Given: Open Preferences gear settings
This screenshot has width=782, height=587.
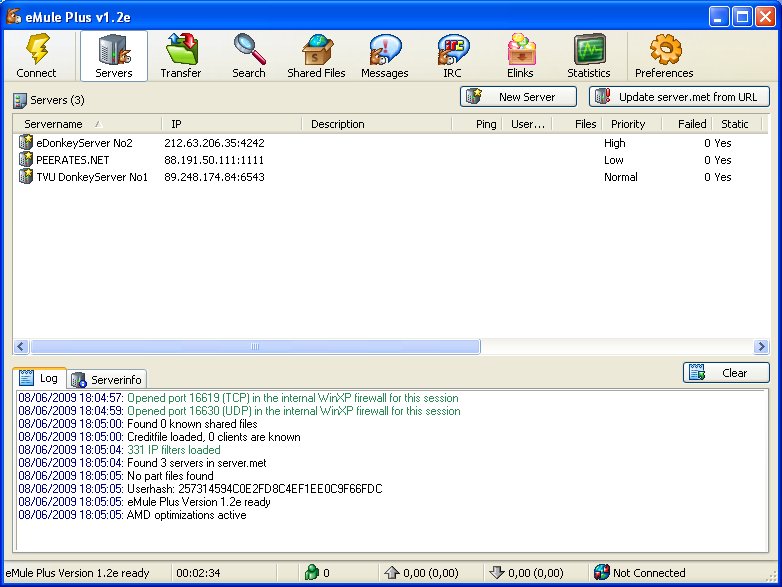Looking at the screenshot, I should click(x=664, y=56).
